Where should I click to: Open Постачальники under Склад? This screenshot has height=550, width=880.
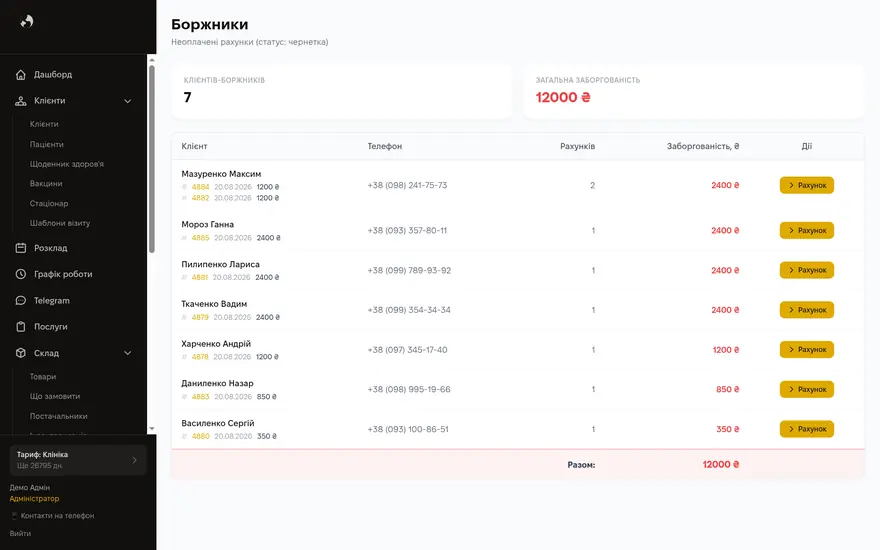tap(58, 416)
